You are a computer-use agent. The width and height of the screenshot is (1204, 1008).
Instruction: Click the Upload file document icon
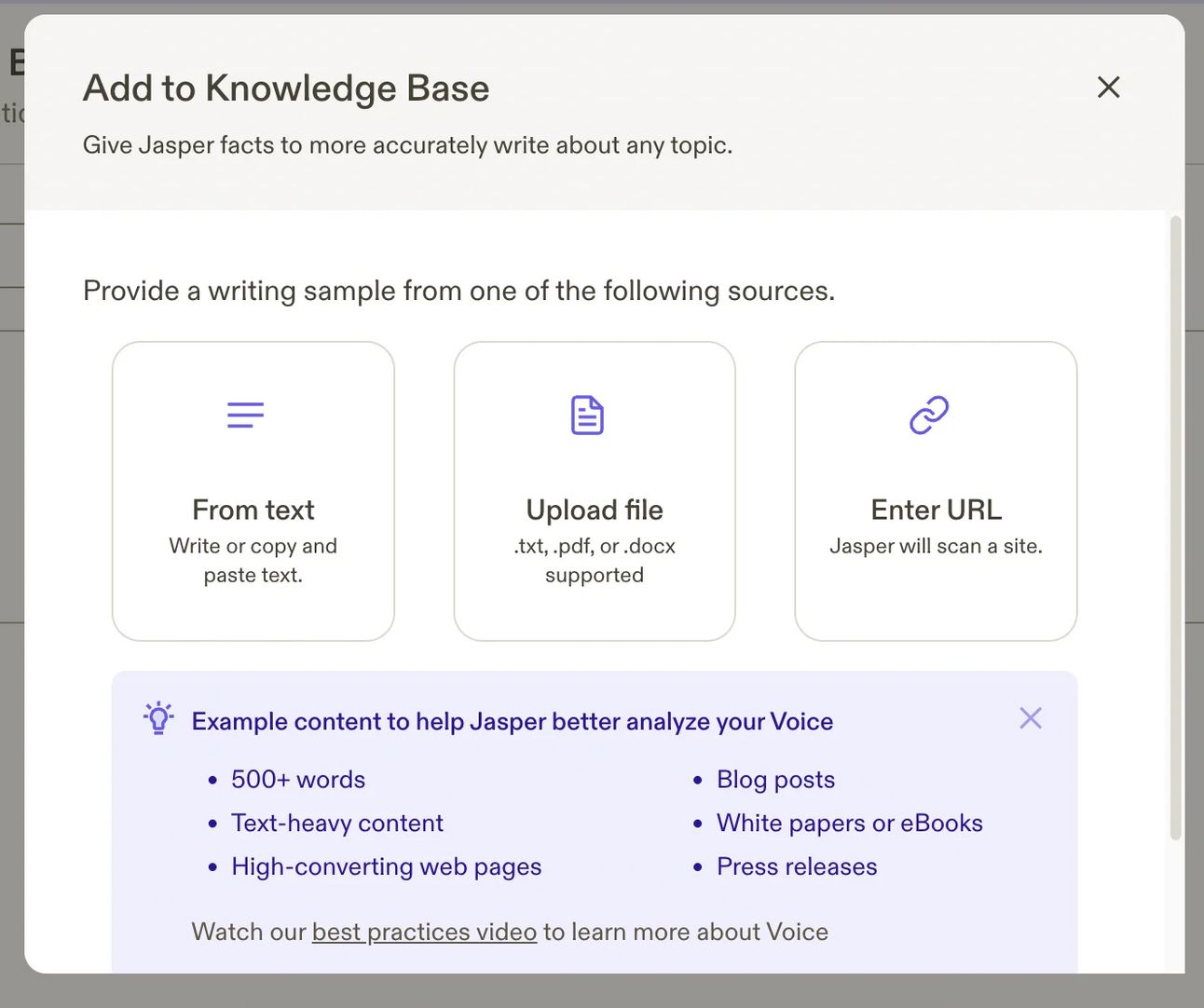coord(587,415)
